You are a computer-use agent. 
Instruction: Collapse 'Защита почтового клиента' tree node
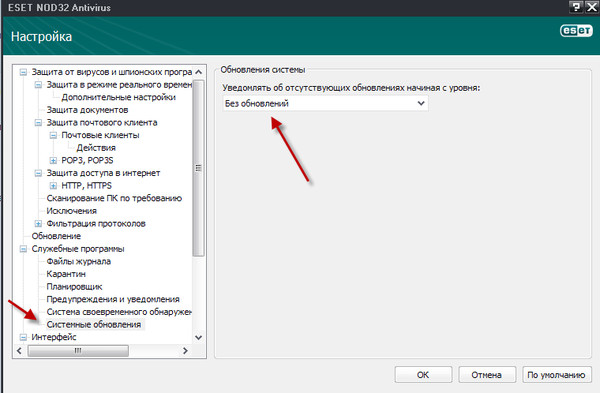(38, 122)
